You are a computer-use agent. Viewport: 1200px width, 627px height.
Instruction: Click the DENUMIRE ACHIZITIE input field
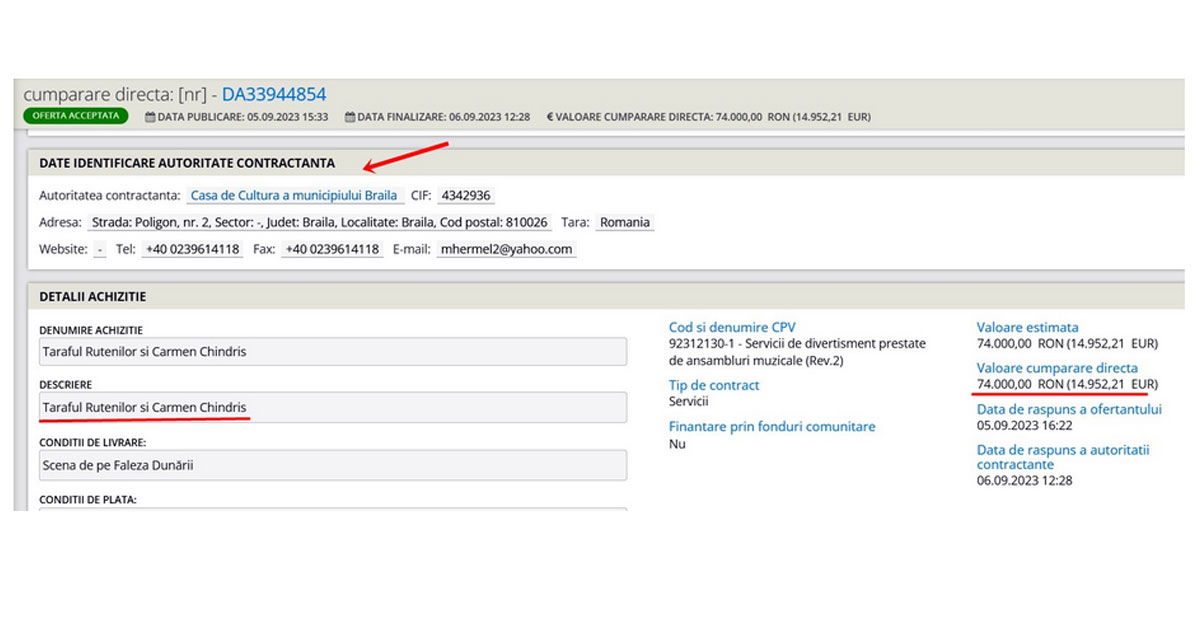point(333,352)
